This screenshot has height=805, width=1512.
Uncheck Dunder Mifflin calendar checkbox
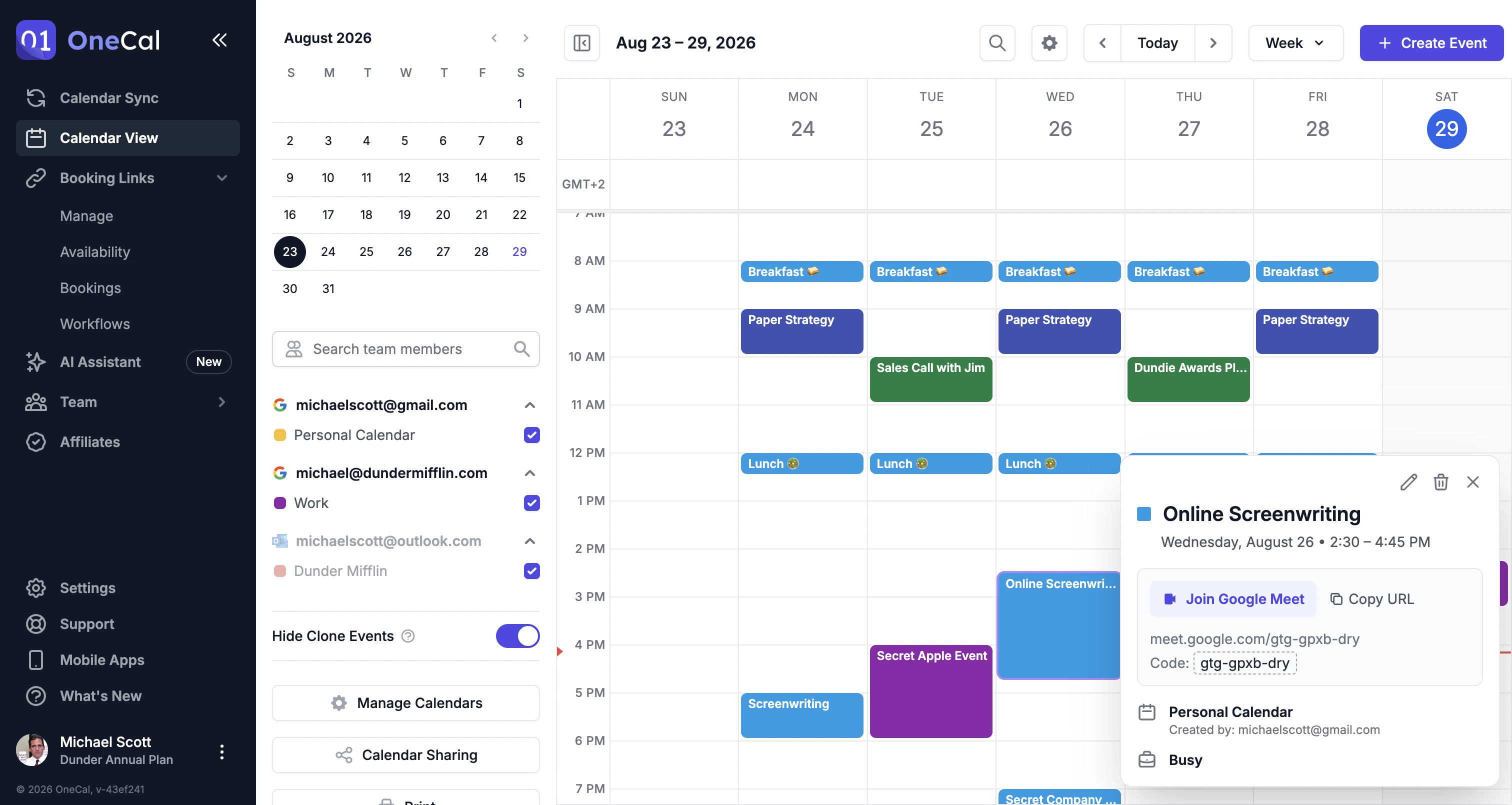pos(531,571)
